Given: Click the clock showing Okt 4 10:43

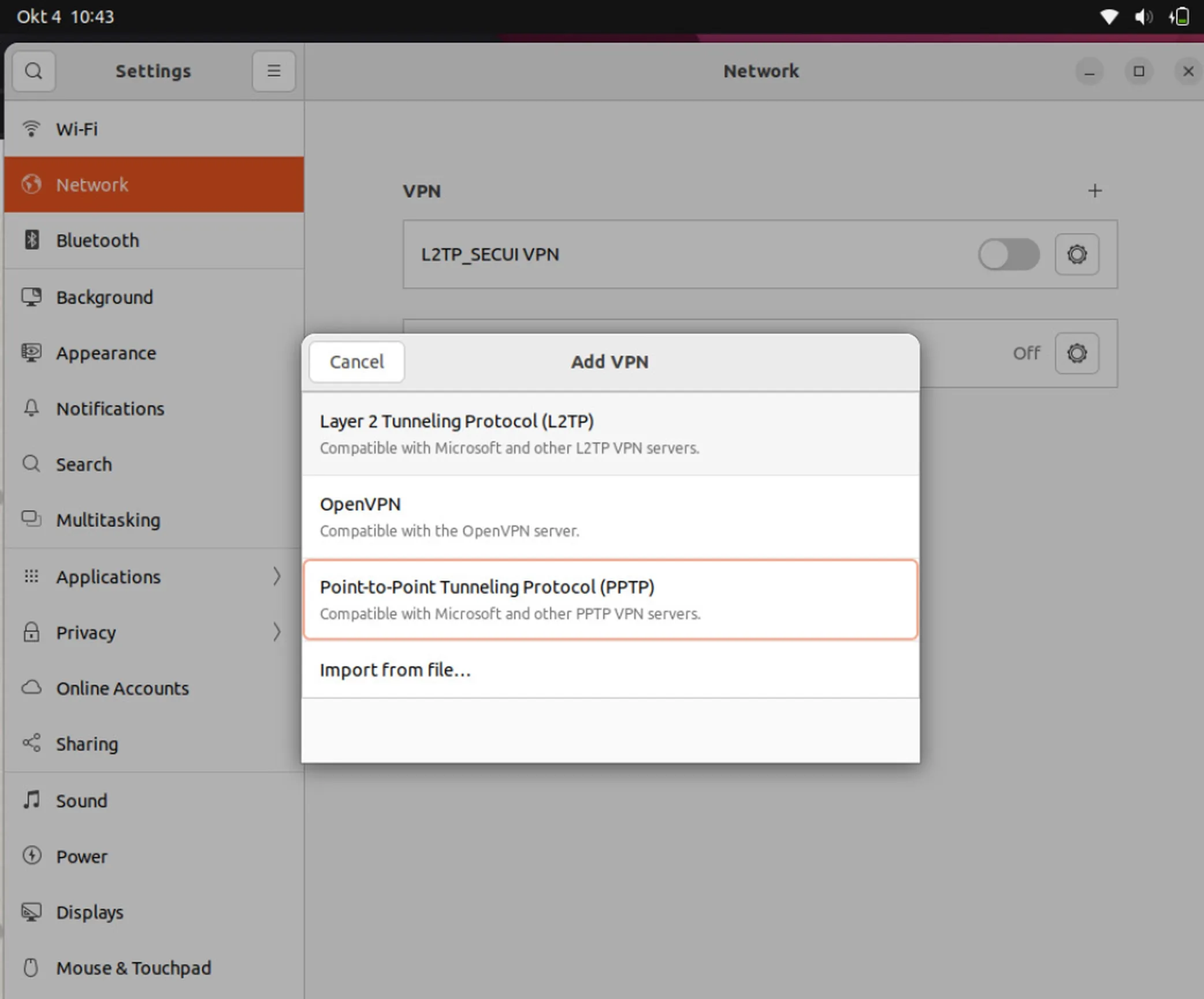Looking at the screenshot, I should [65, 17].
